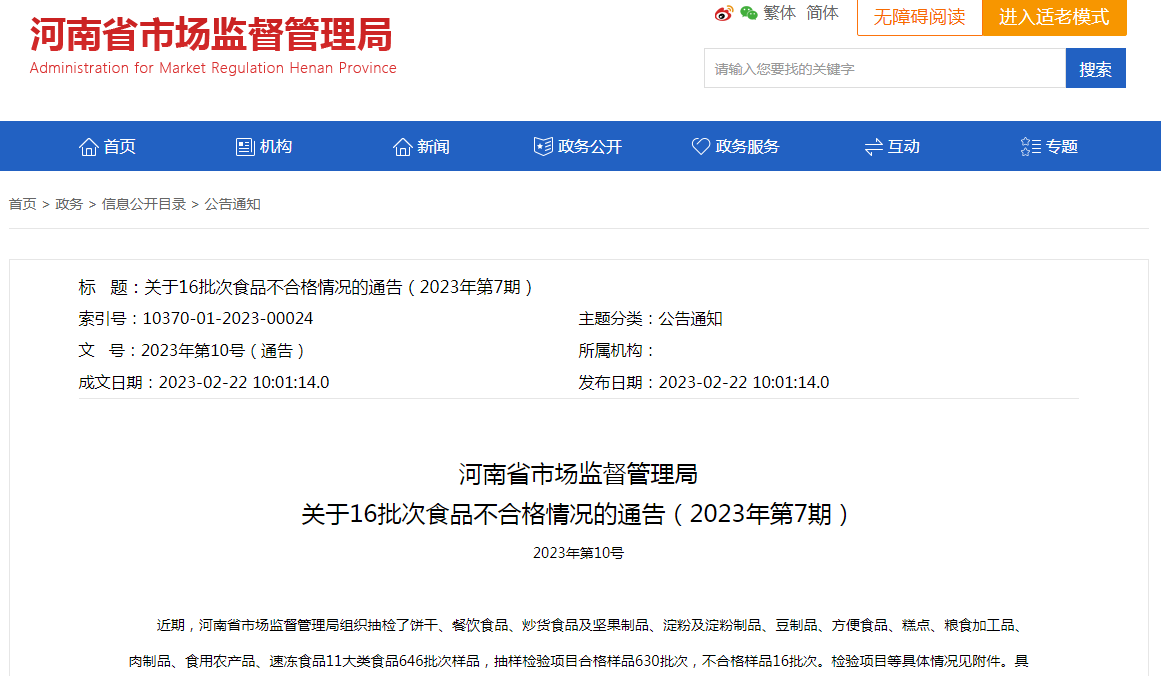Viewport: 1161px width, 676px height.
Task: Click the keyword search input field
Action: tap(885, 68)
